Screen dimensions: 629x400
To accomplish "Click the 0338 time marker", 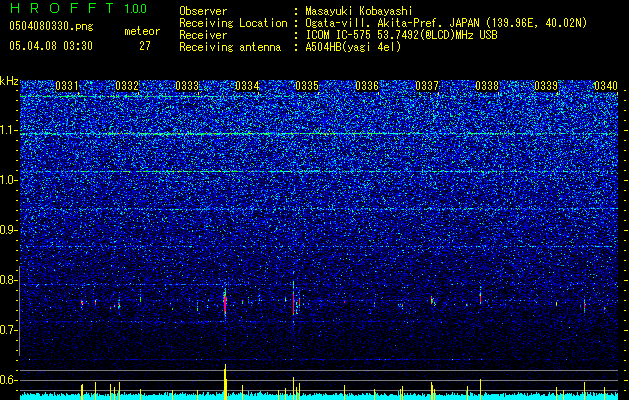I will click(x=487, y=86).
